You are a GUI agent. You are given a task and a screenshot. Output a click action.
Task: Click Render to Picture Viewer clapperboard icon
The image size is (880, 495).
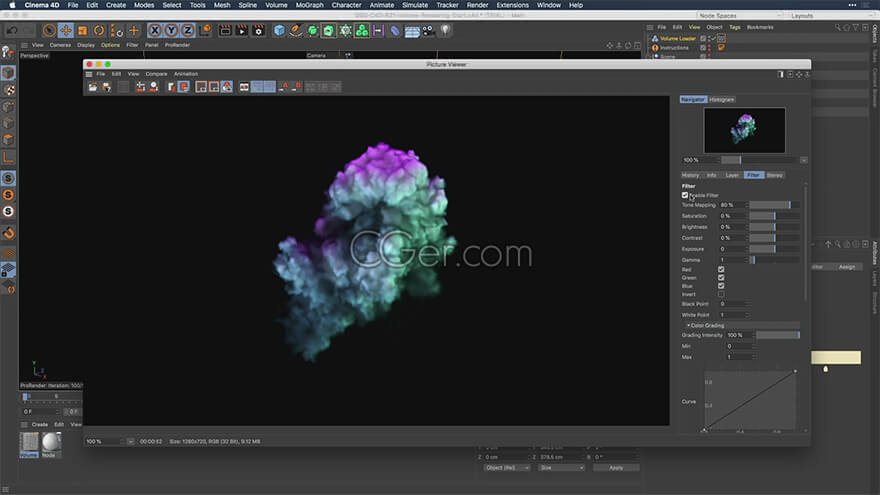pyautogui.click(x=241, y=30)
